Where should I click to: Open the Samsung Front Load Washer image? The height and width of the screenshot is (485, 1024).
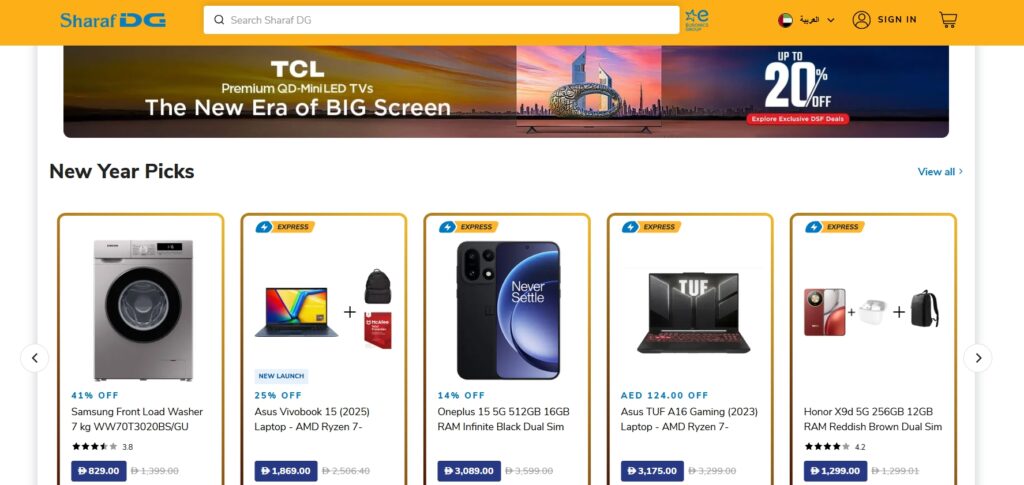point(143,310)
